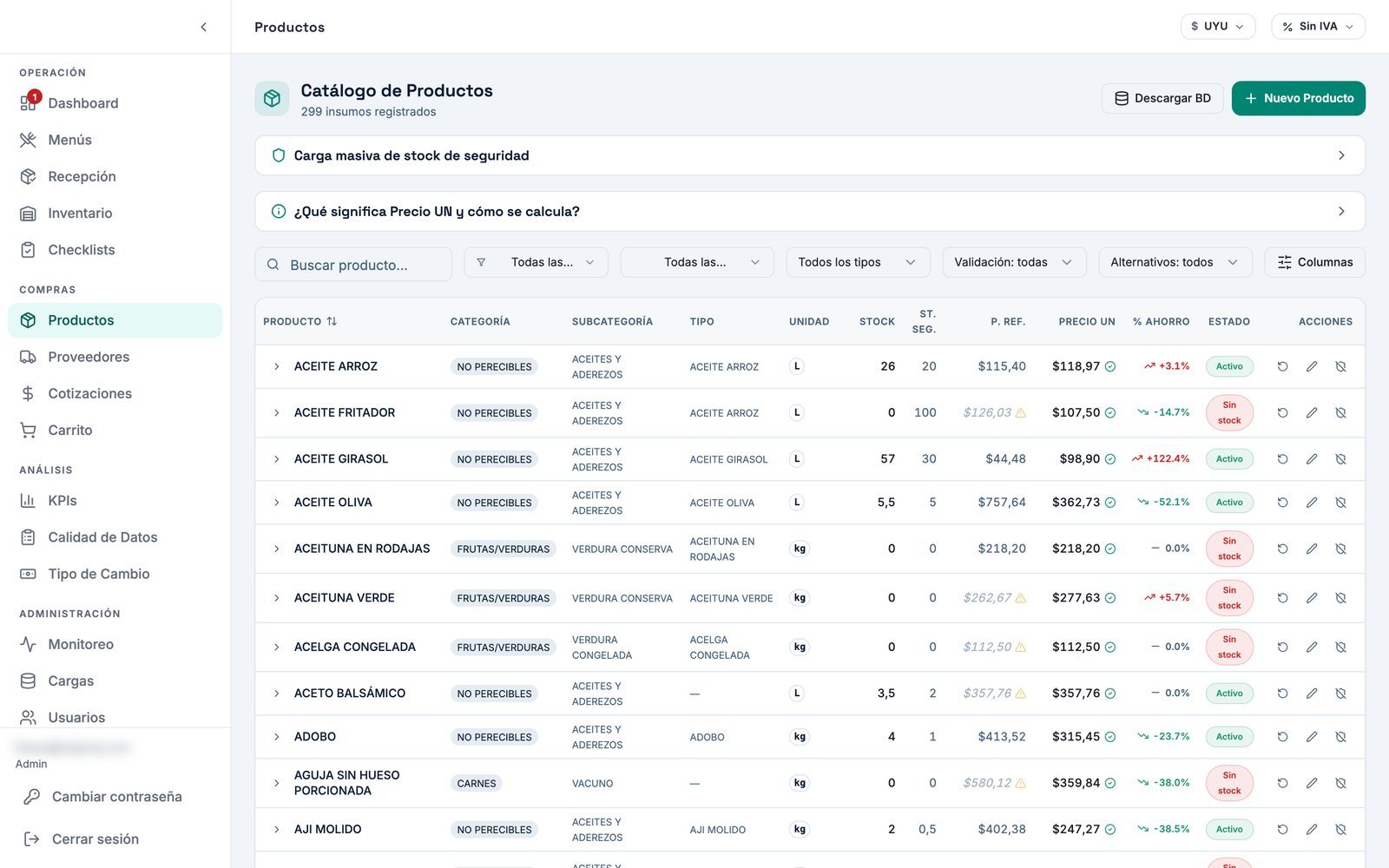
Task: Click the history icon for ACEITE FRITADOR
Action: (1282, 412)
